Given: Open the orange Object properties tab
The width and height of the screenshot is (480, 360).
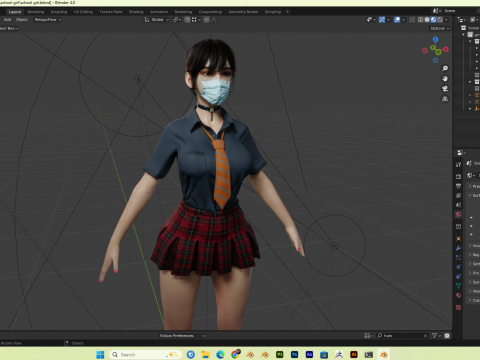Looking at the screenshot, I should coord(458,239).
